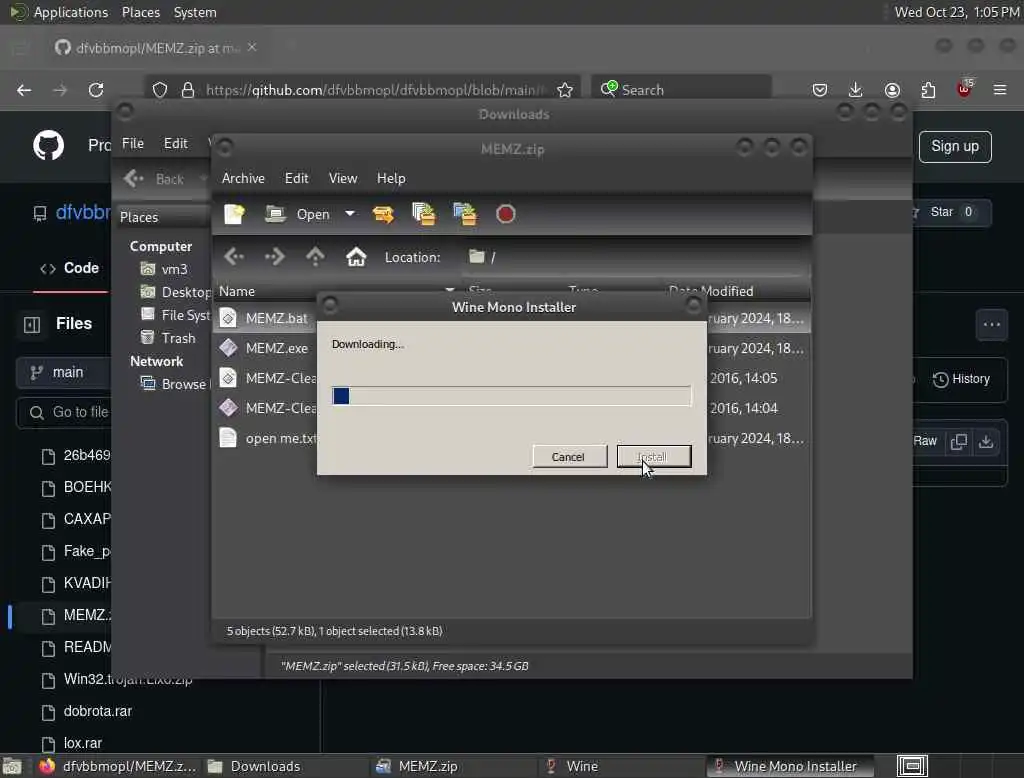1024x778 pixels.
Task: Click Sign up on GitHub
Action: click(x=955, y=146)
